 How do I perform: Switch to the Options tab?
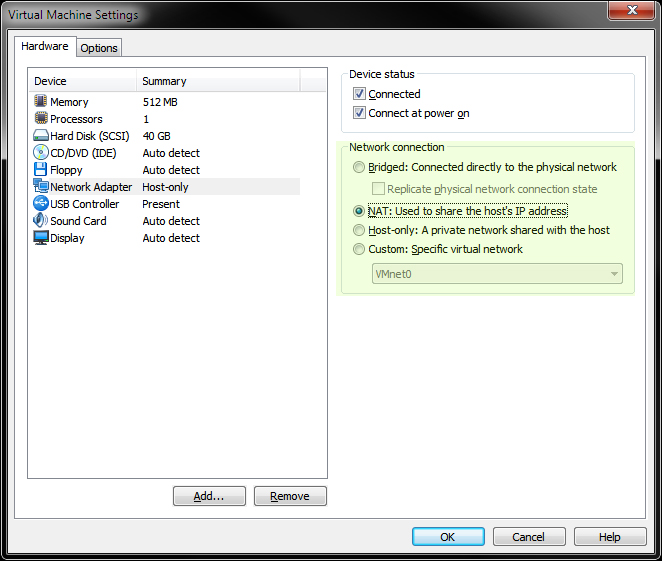pyautogui.click(x=99, y=48)
